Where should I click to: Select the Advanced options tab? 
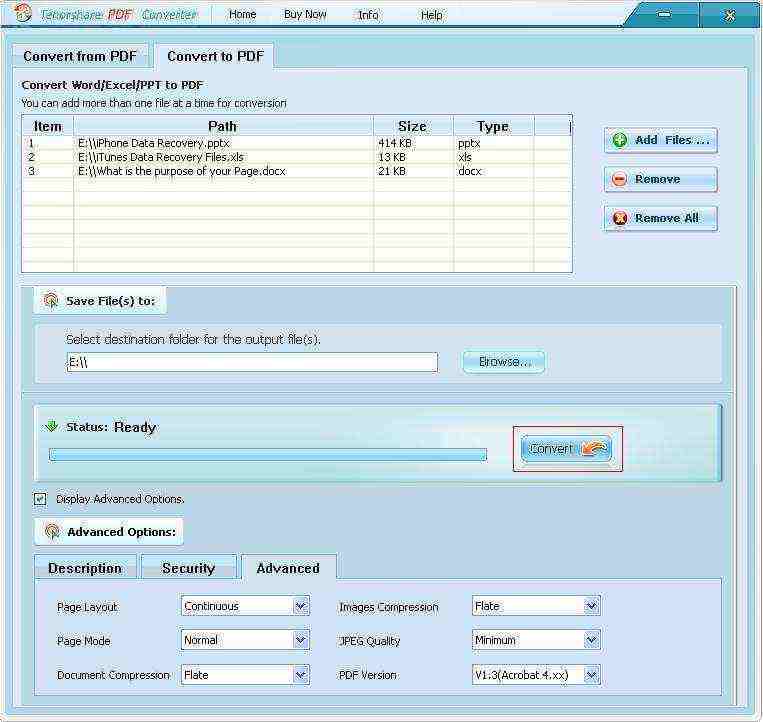(x=288, y=568)
